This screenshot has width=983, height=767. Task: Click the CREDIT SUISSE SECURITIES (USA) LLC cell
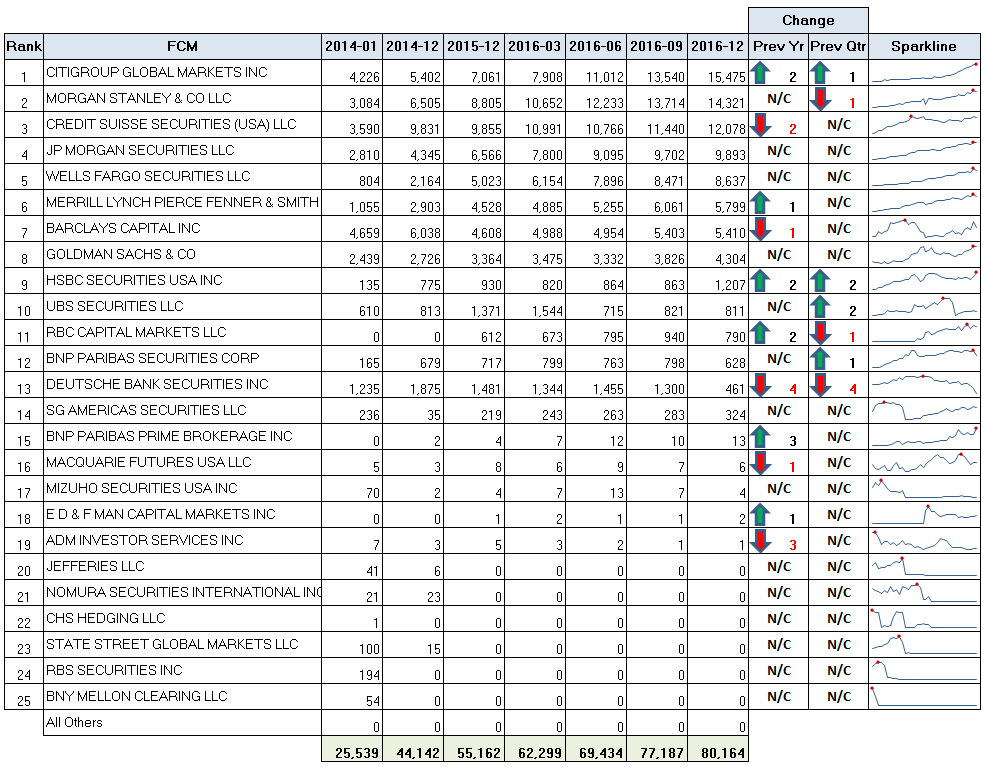(x=182, y=125)
